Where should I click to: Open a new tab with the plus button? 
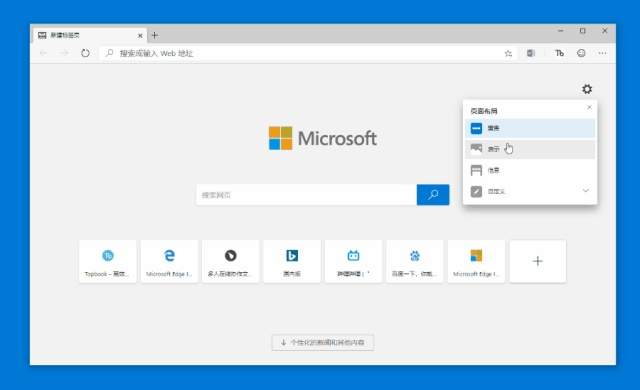tap(154, 35)
